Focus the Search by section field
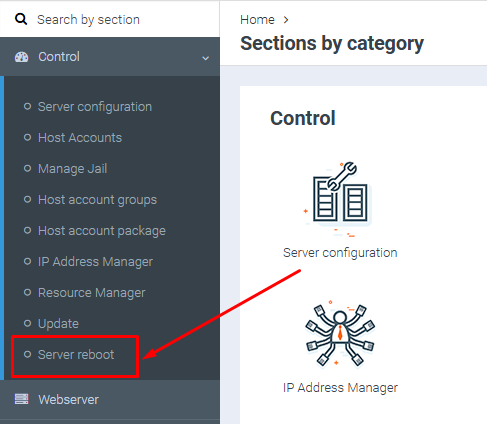The height and width of the screenshot is (424, 487). coord(110,19)
